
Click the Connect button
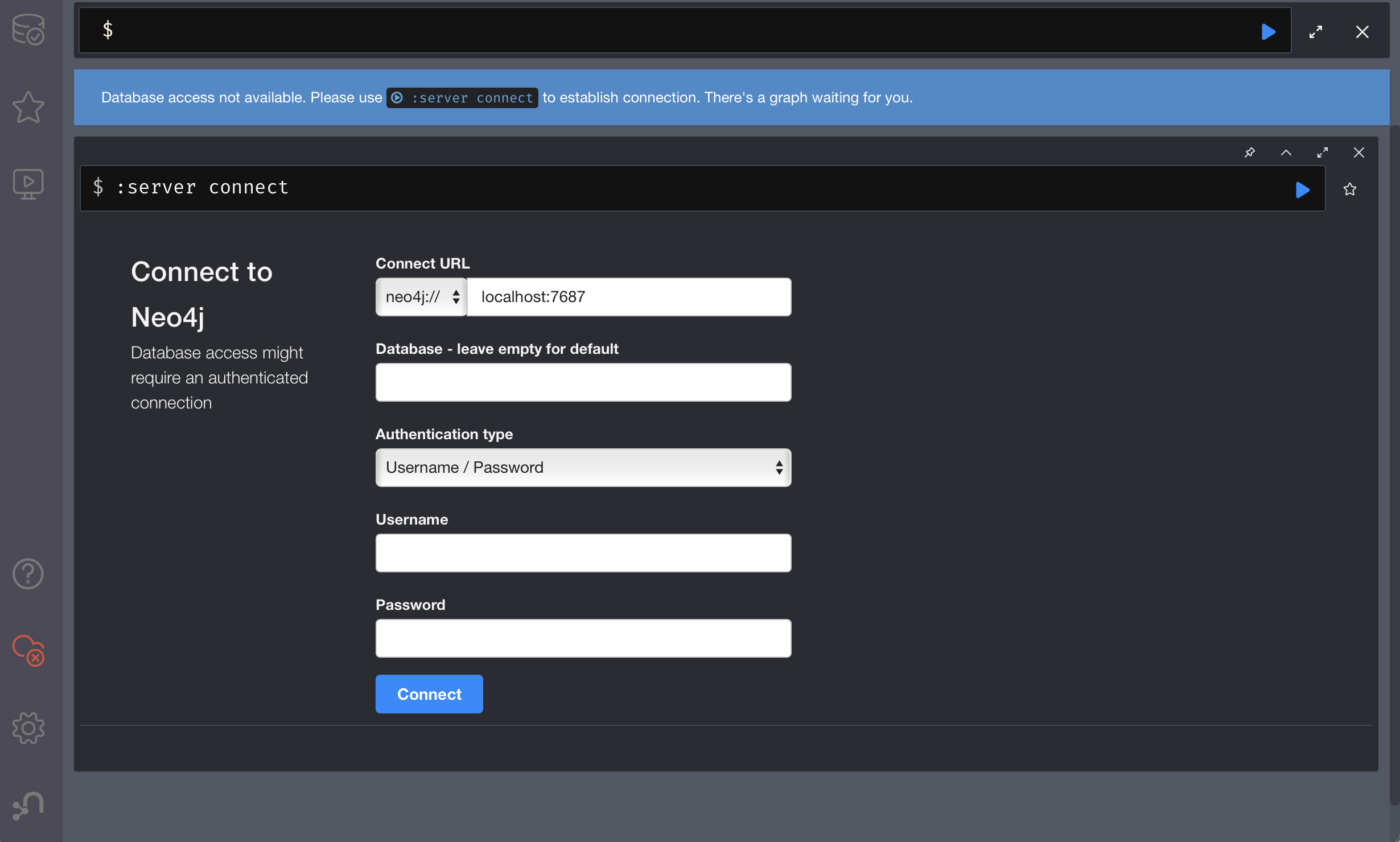click(429, 694)
